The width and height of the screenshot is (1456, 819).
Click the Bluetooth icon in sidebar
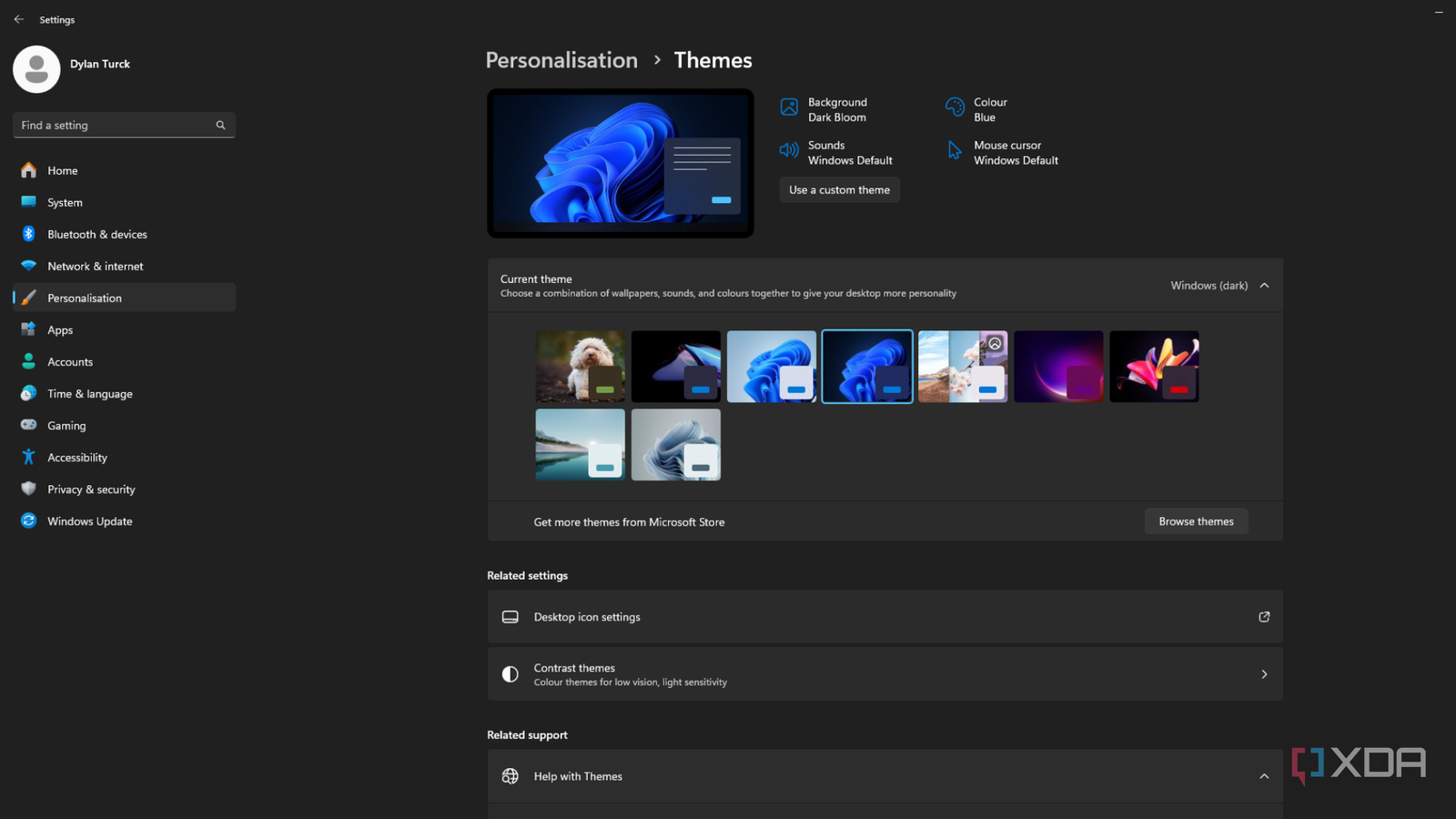pyautogui.click(x=29, y=234)
